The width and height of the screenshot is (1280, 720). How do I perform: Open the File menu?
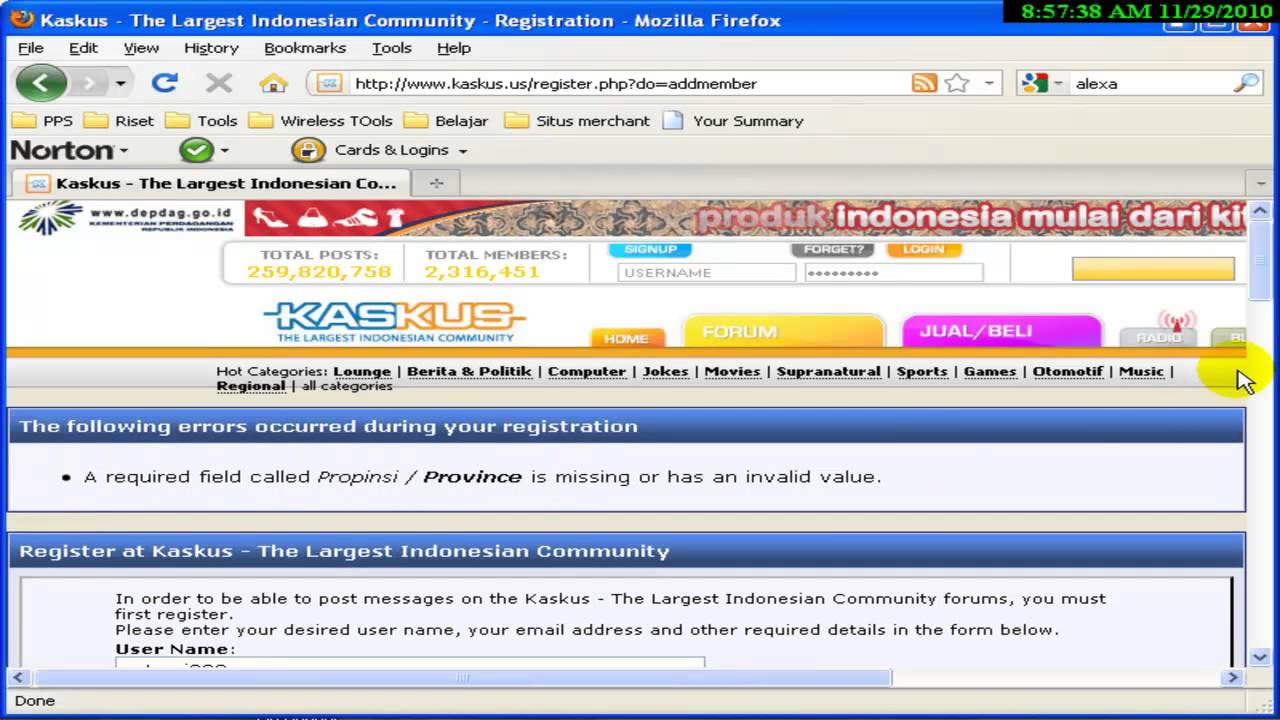click(x=31, y=48)
